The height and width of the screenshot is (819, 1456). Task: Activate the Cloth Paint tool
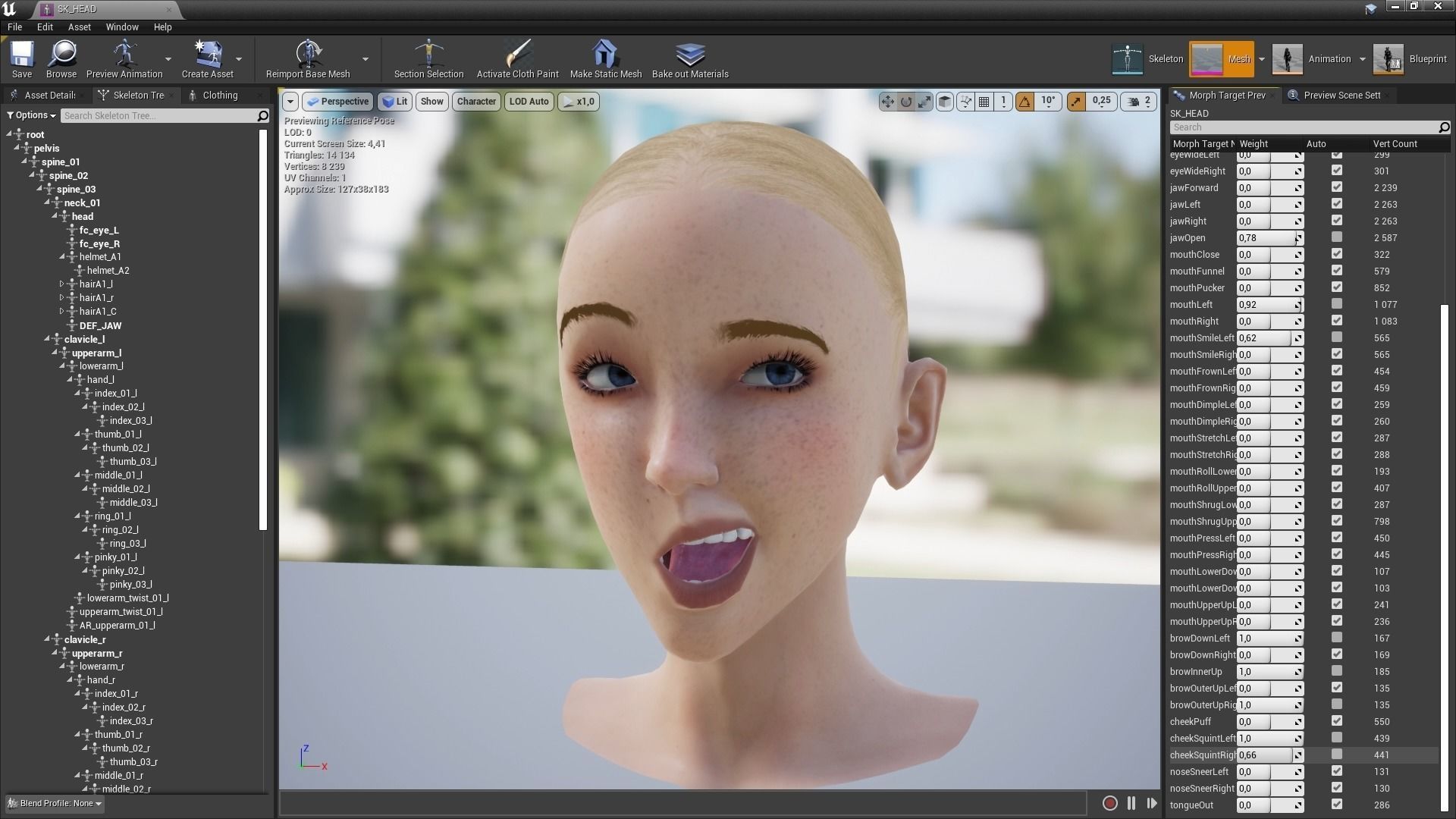517,55
